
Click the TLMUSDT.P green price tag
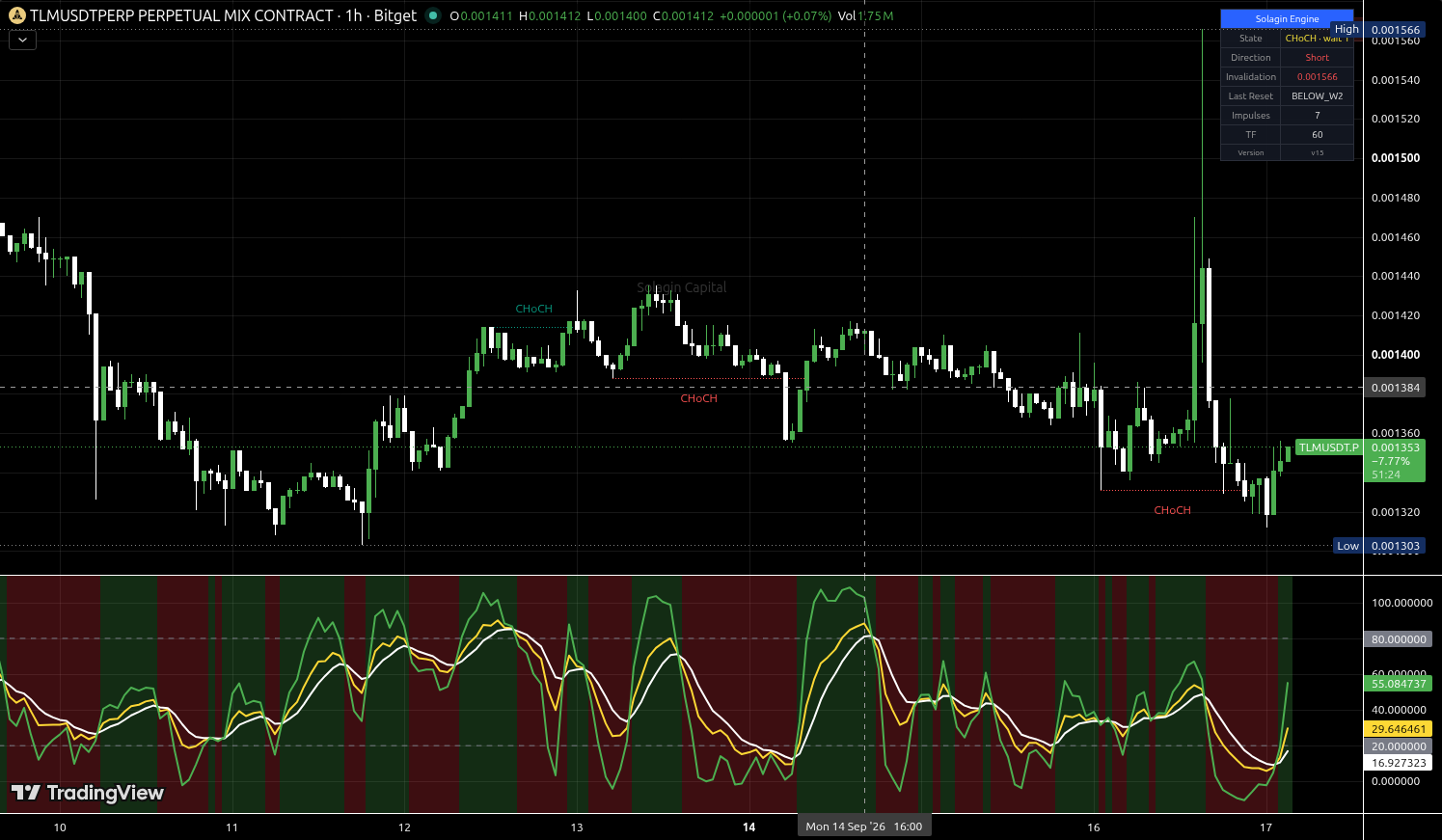(x=1328, y=447)
